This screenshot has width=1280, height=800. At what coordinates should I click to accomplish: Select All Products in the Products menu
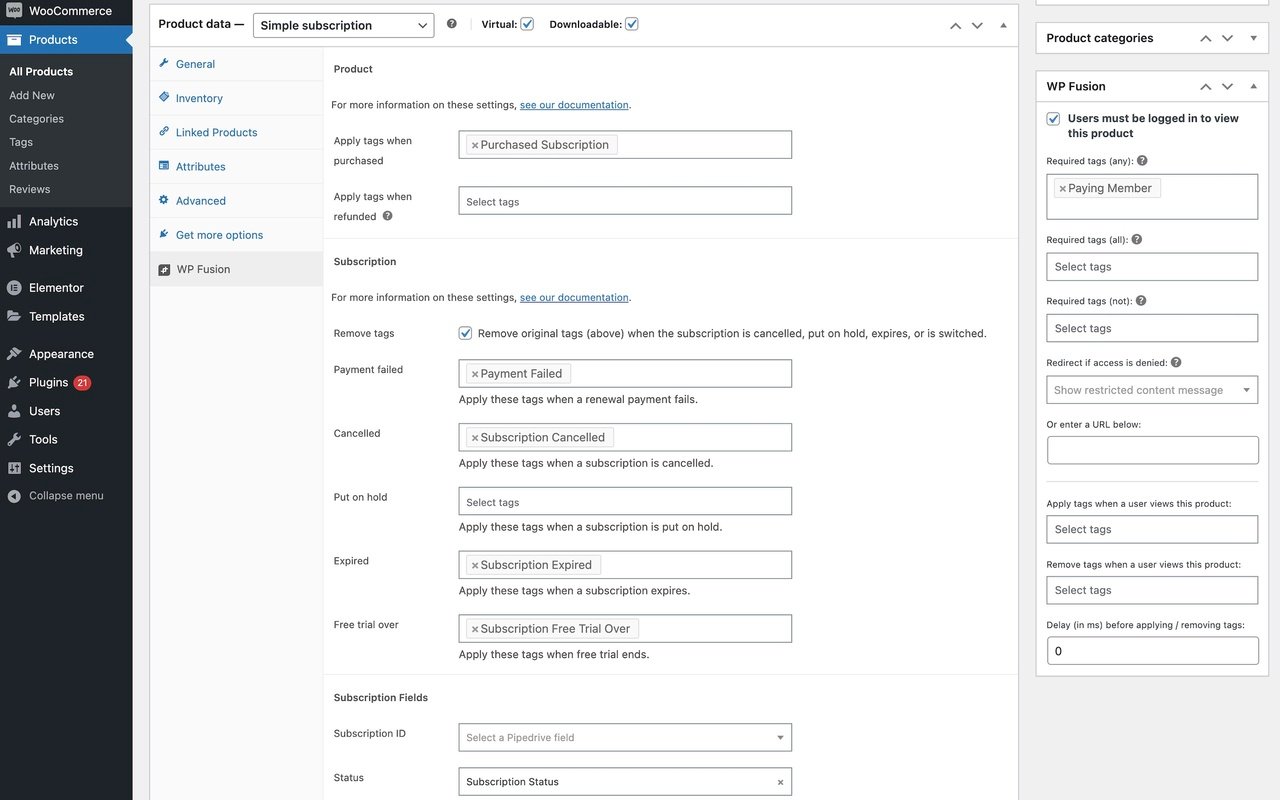click(x=40, y=70)
